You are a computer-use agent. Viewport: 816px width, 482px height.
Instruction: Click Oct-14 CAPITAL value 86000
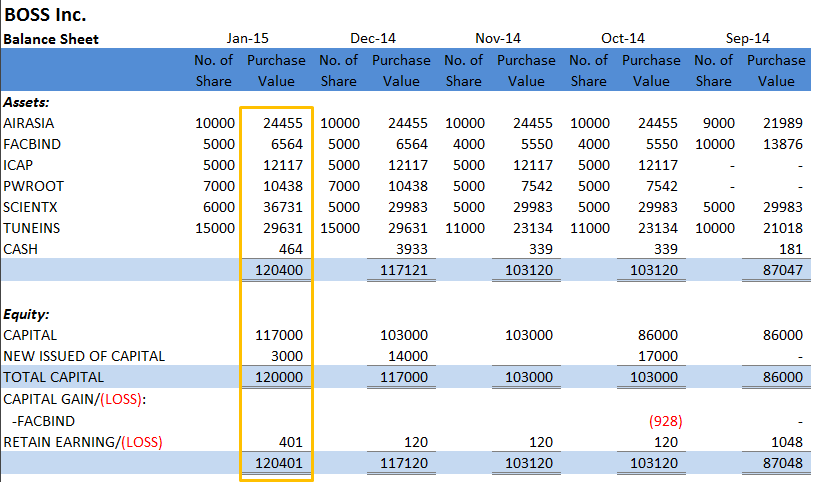tap(658, 335)
